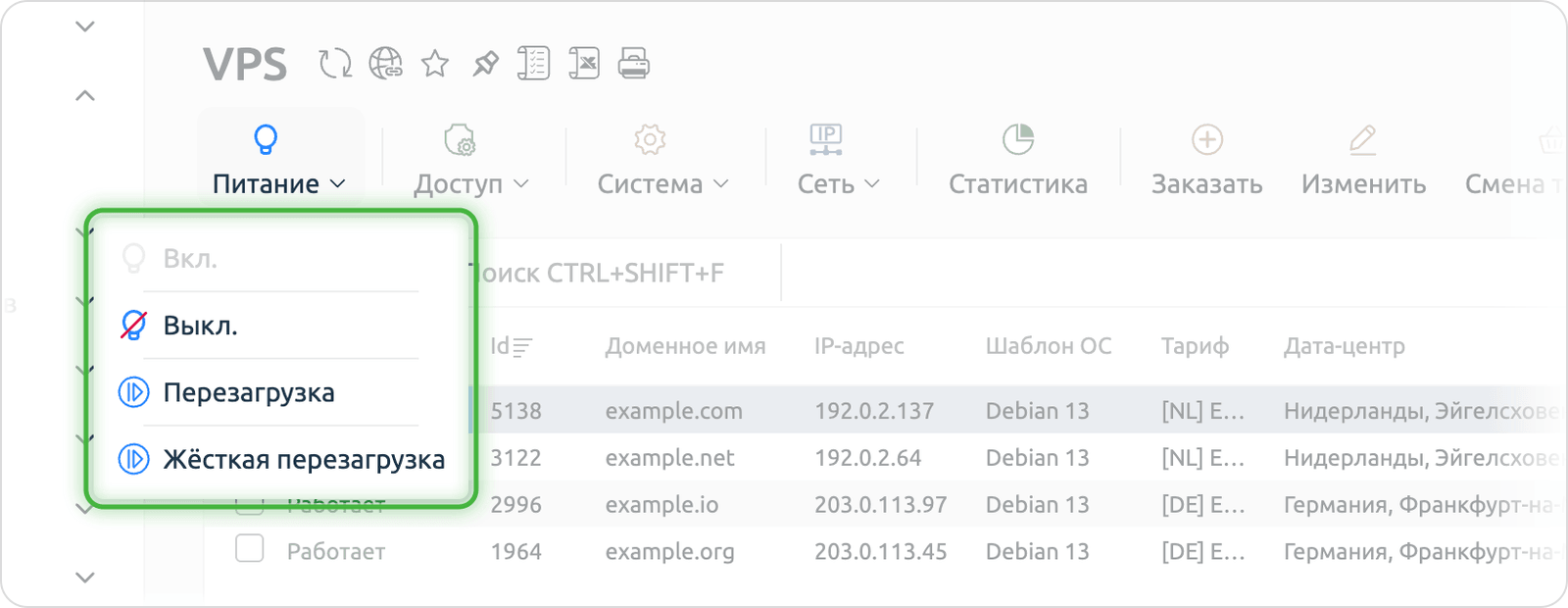Click Id 5138 cell
1568x608 pixels.
point(516,411)
